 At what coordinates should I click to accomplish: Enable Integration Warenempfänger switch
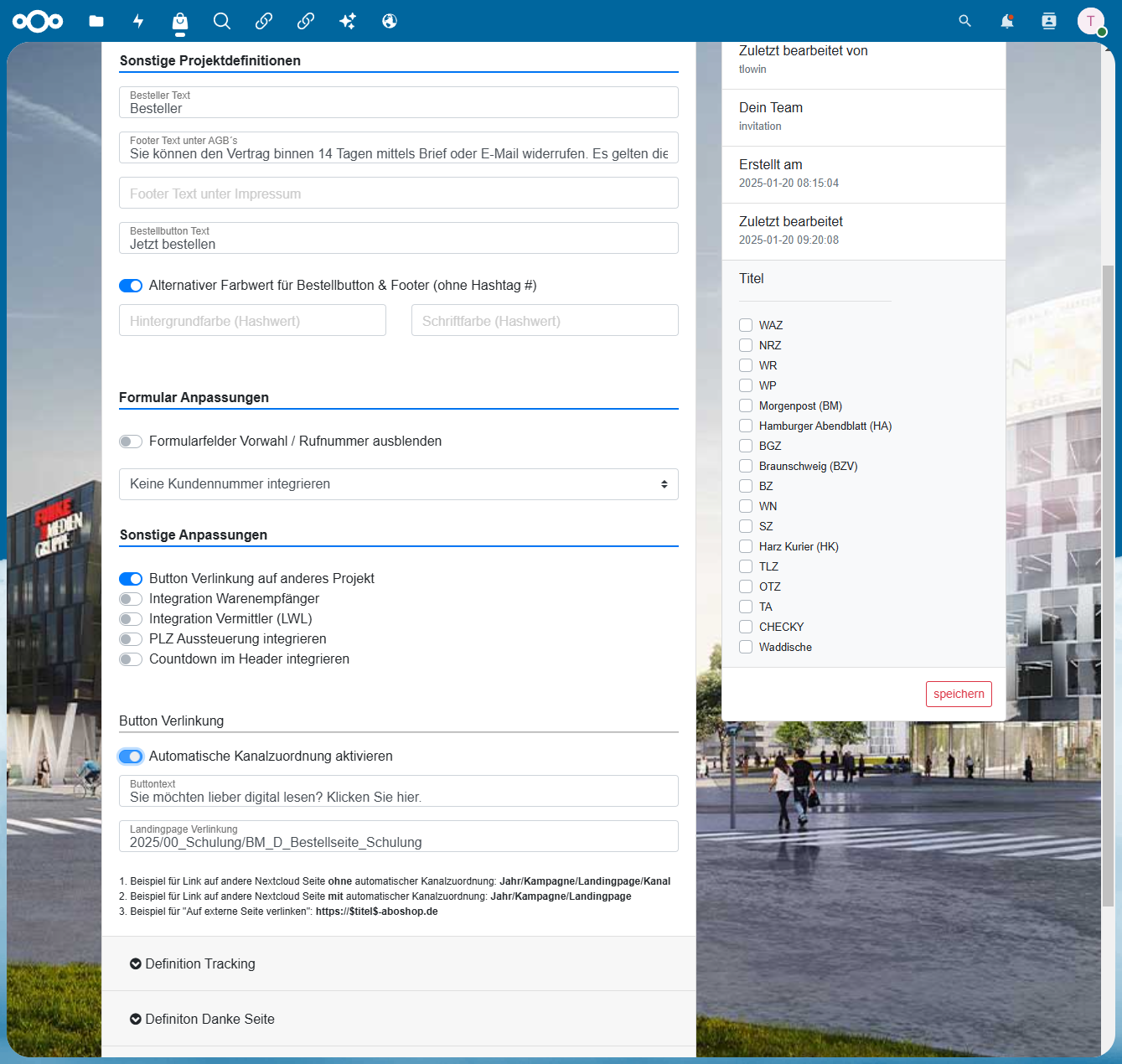[x=131, y=599]
